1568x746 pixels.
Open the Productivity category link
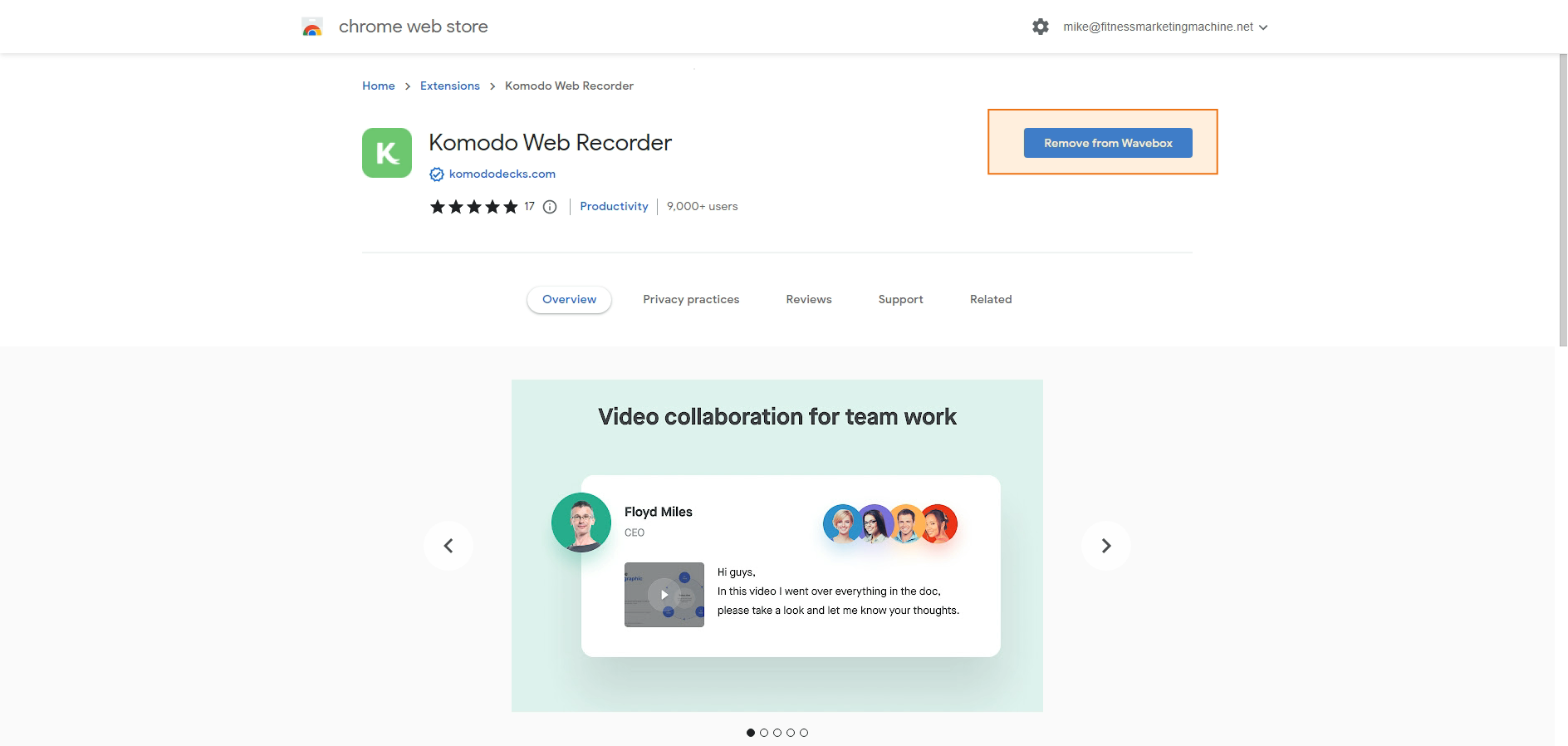click(x=614, y=207)
